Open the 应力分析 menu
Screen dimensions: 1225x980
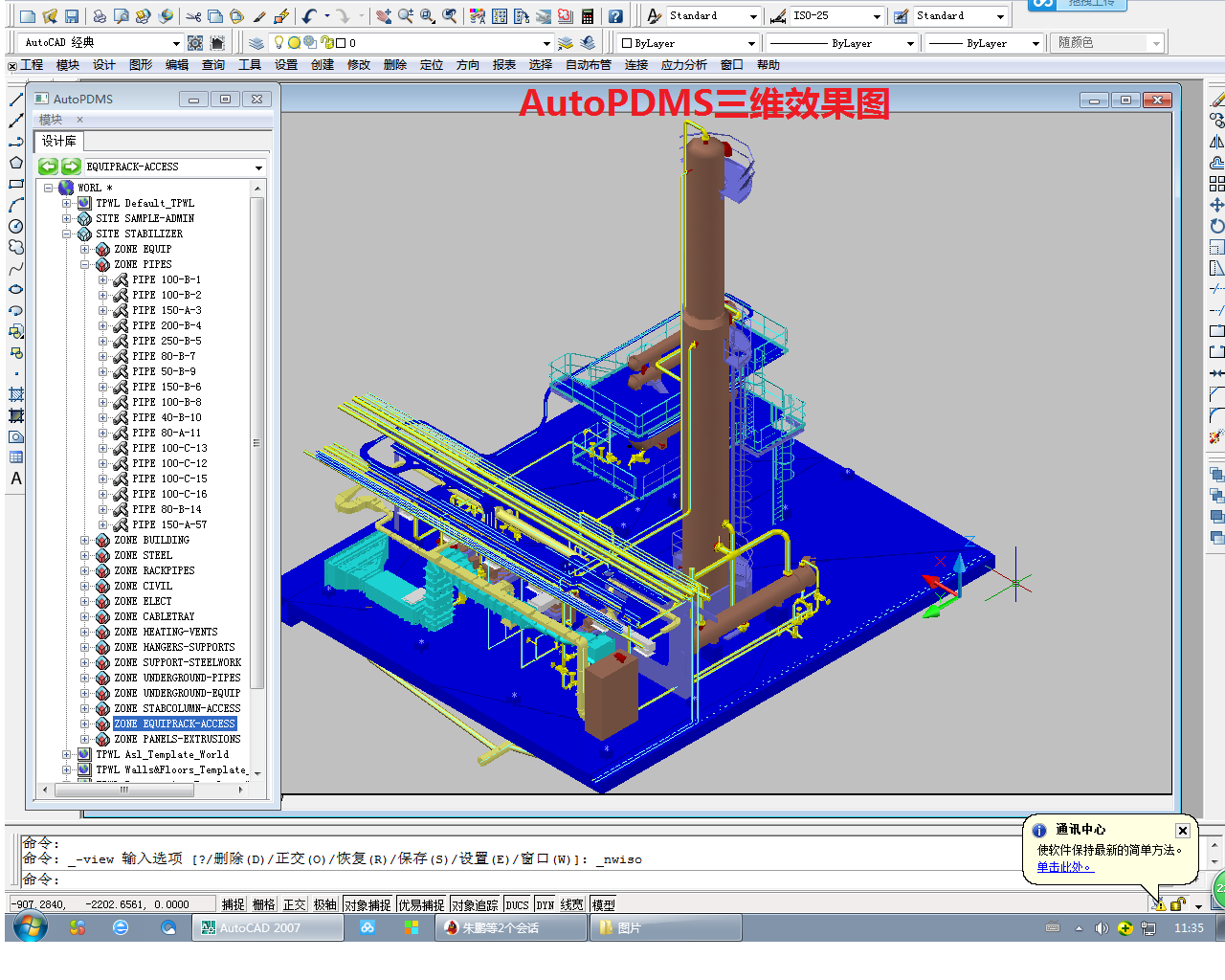pyautogui.click(x=683, y=65)
